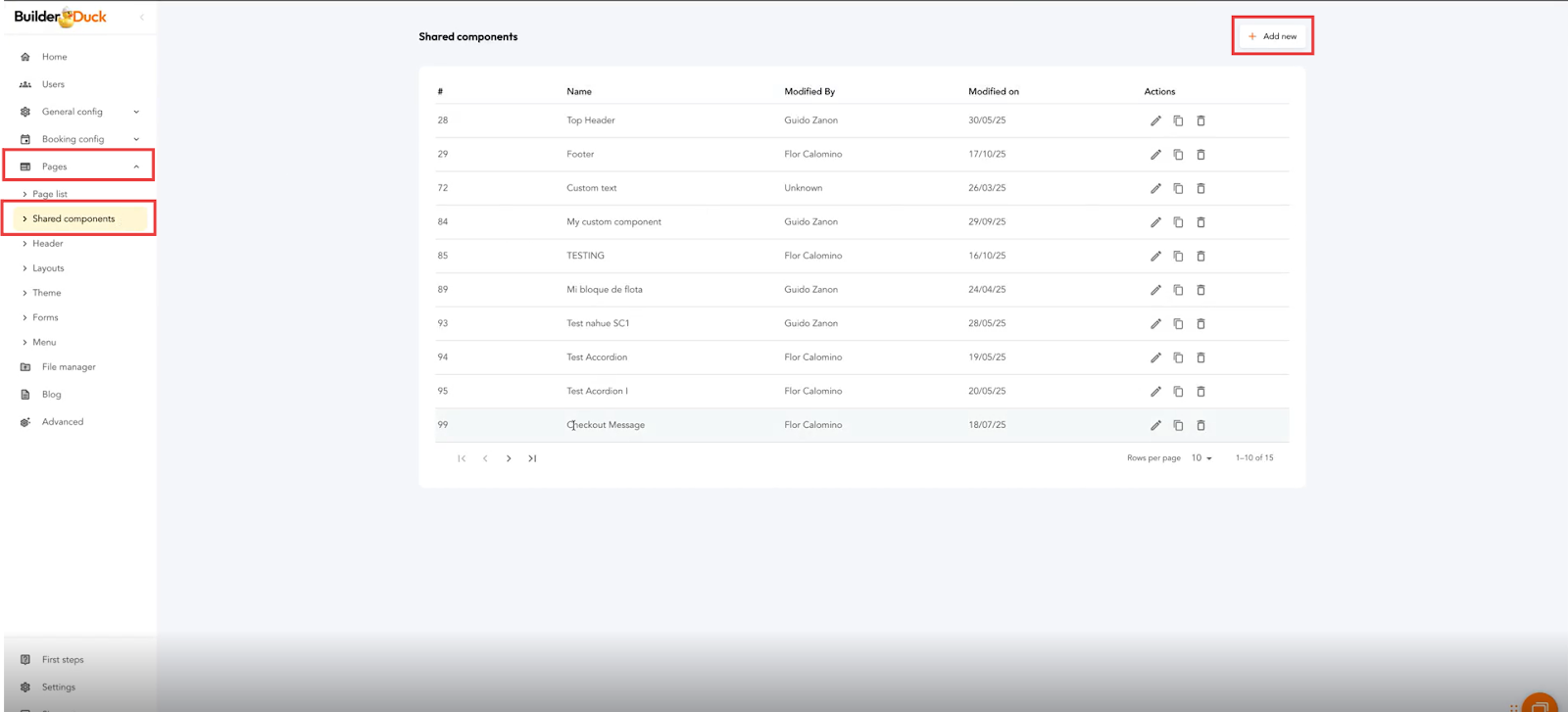Image resolution: width=1568 pixels, height=712 pixels.
Task: Duplicate the Footer shared component
Action: coord(1178,155)
